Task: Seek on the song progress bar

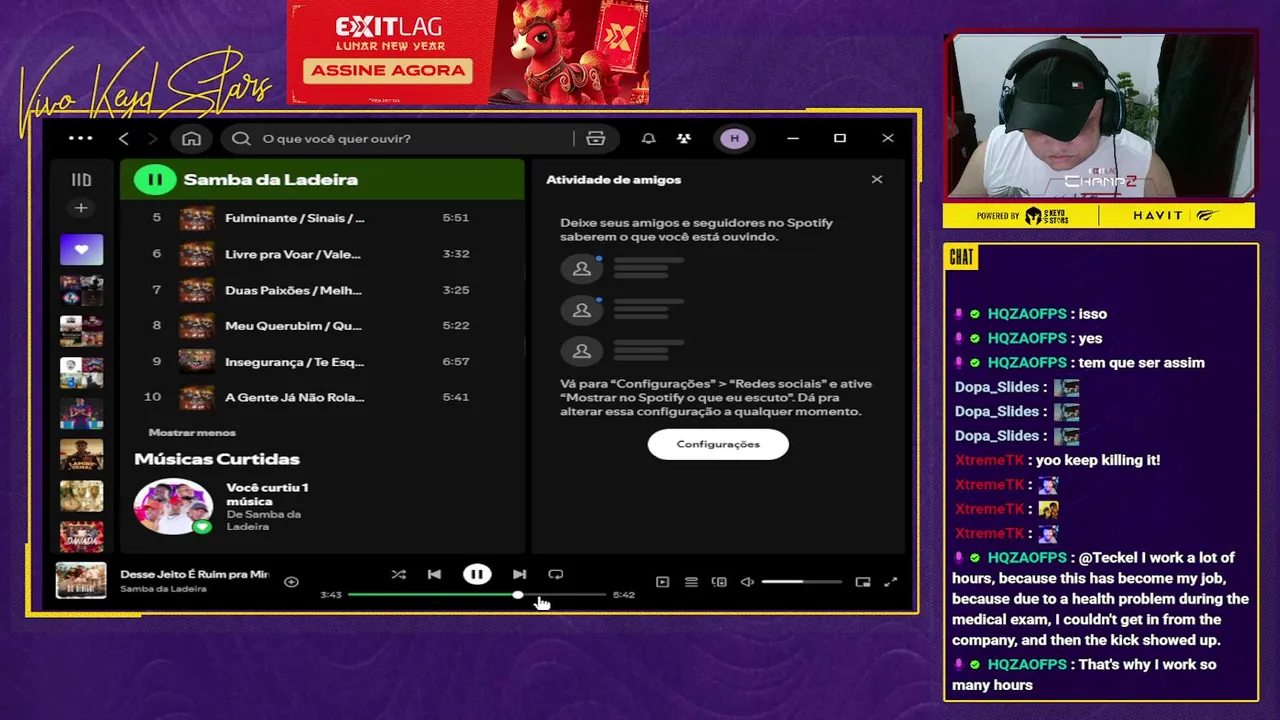Action: coord(477,595)
